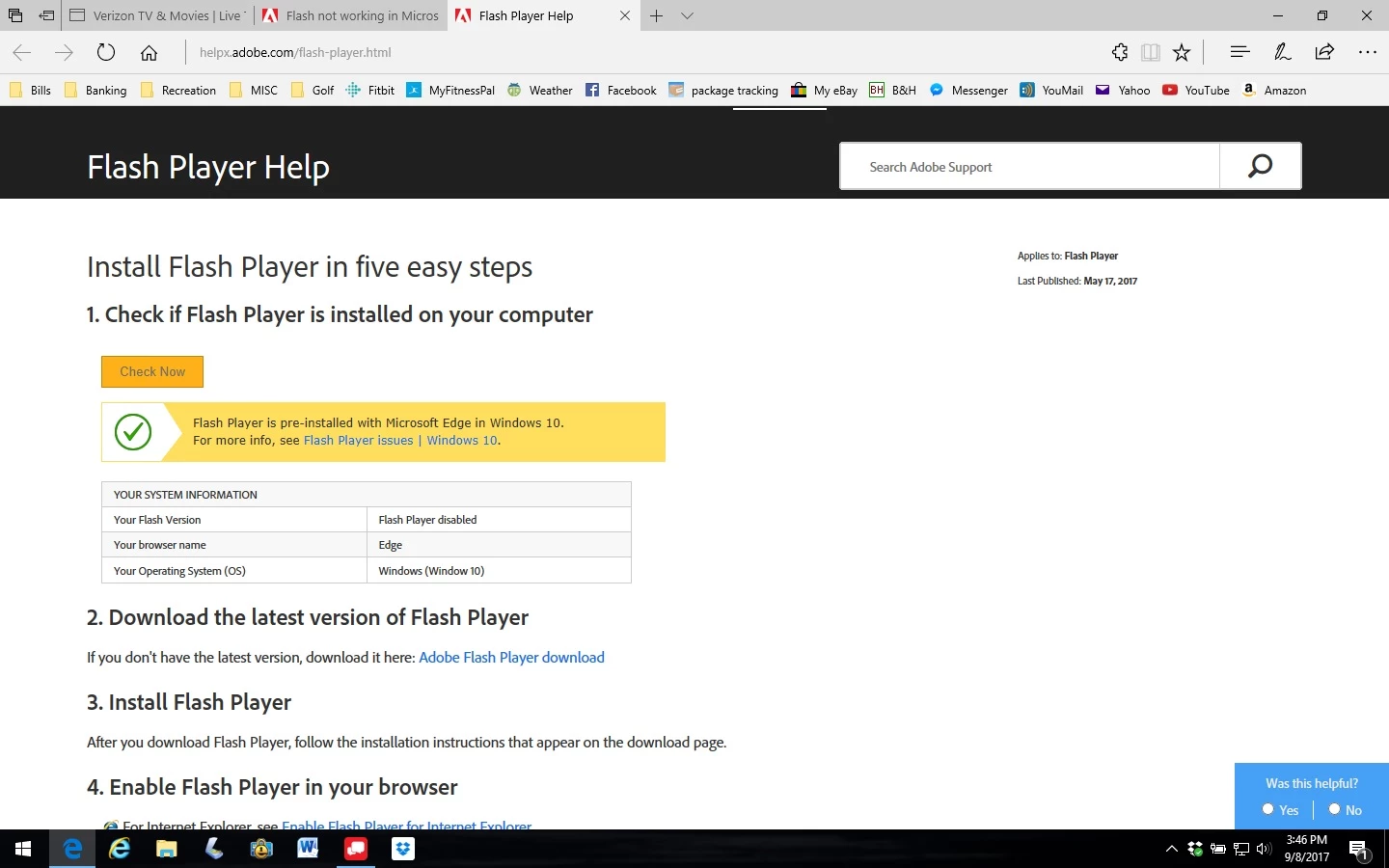The width and height of the screenshot is (1389, 868).
Task: Switch to Flash not working tab
Action: pos(351,15)
